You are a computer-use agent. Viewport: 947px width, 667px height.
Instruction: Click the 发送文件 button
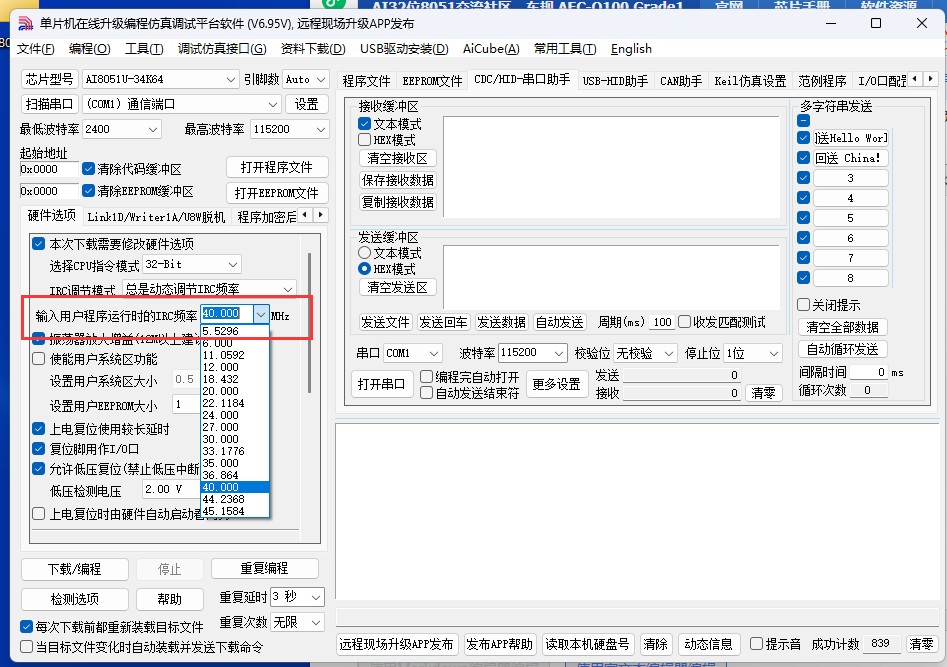point(385,322)
